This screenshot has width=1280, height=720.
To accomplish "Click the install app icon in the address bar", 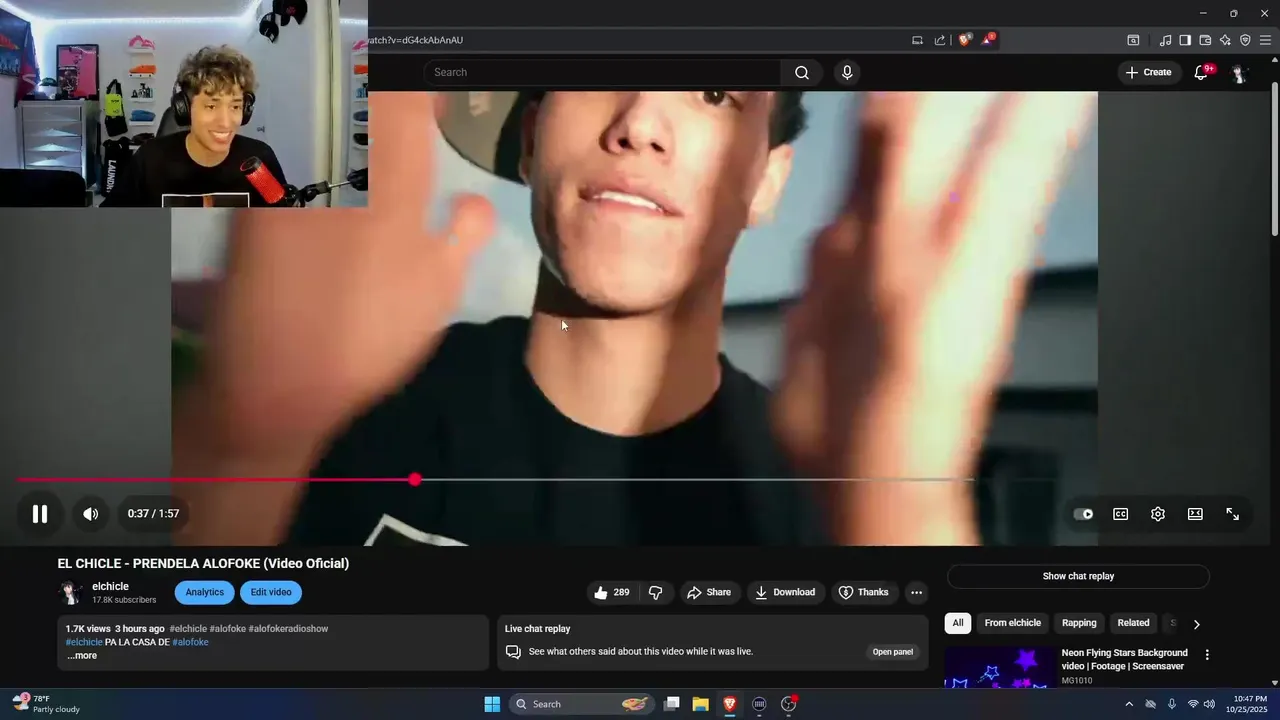I will [x=917, y=40].
